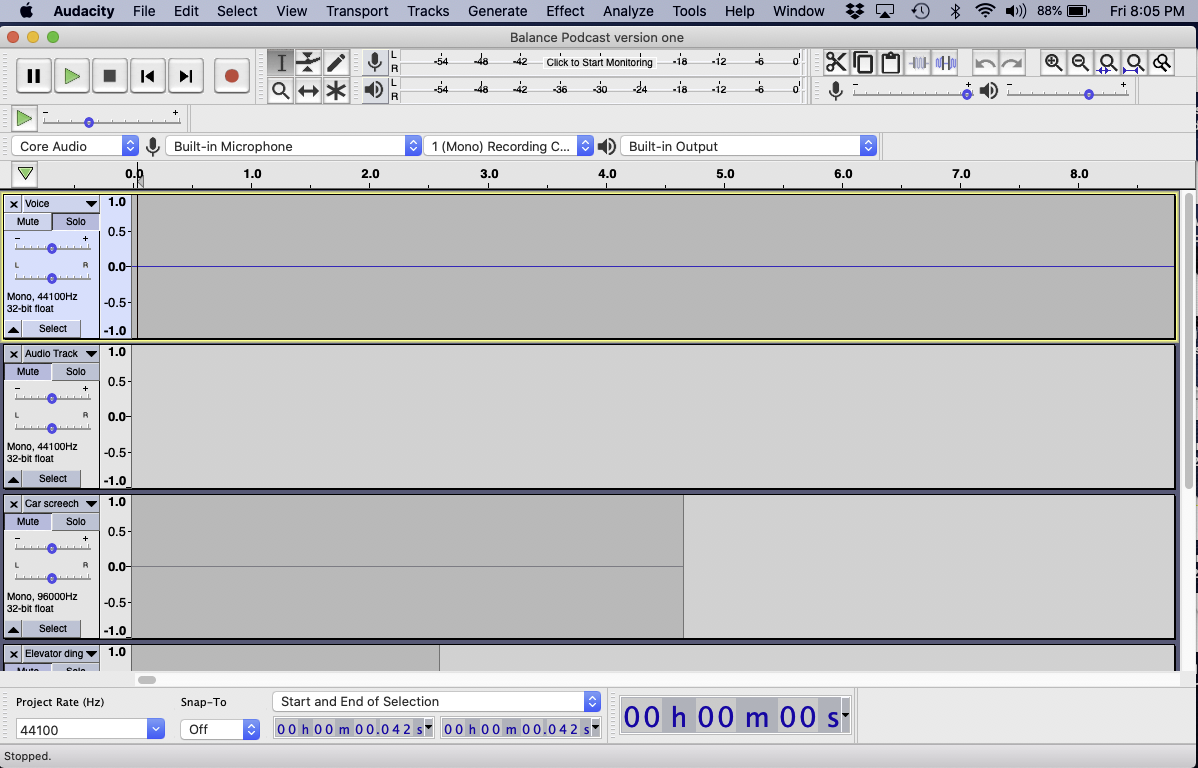Mute the Audio Track track

(x=28, y=371)
